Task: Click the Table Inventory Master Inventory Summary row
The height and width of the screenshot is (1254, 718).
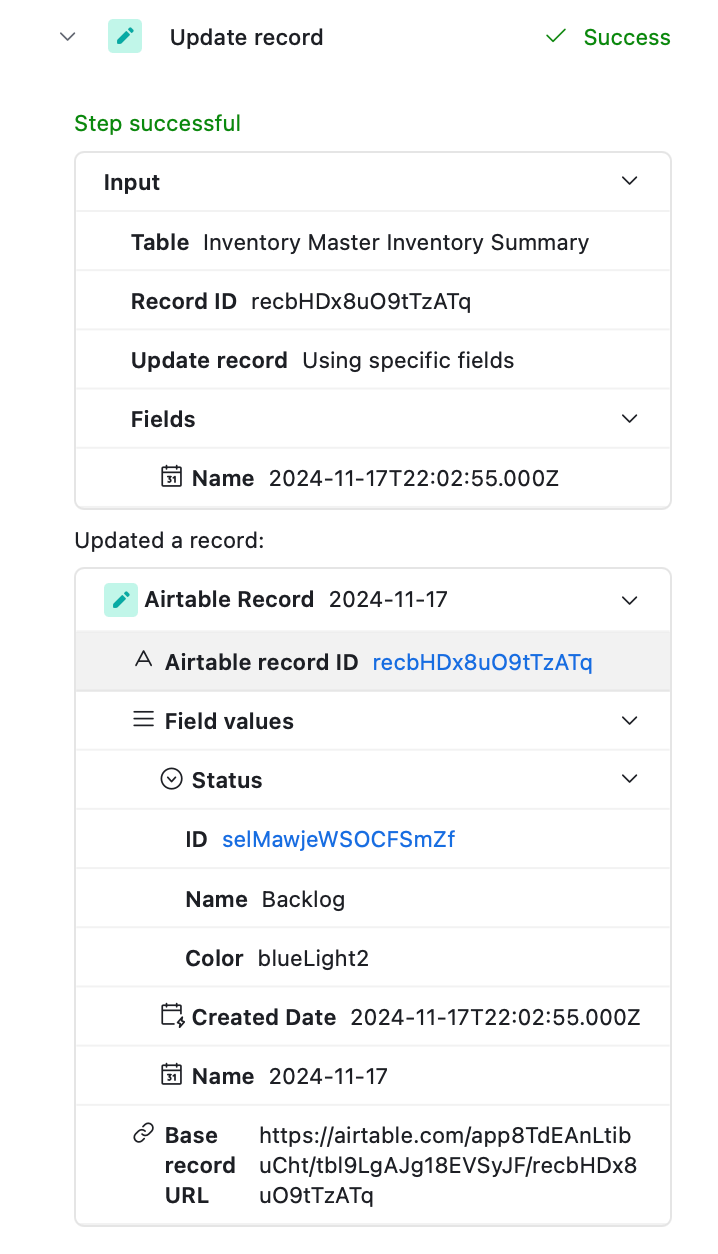Action: [x=373, y=242]
